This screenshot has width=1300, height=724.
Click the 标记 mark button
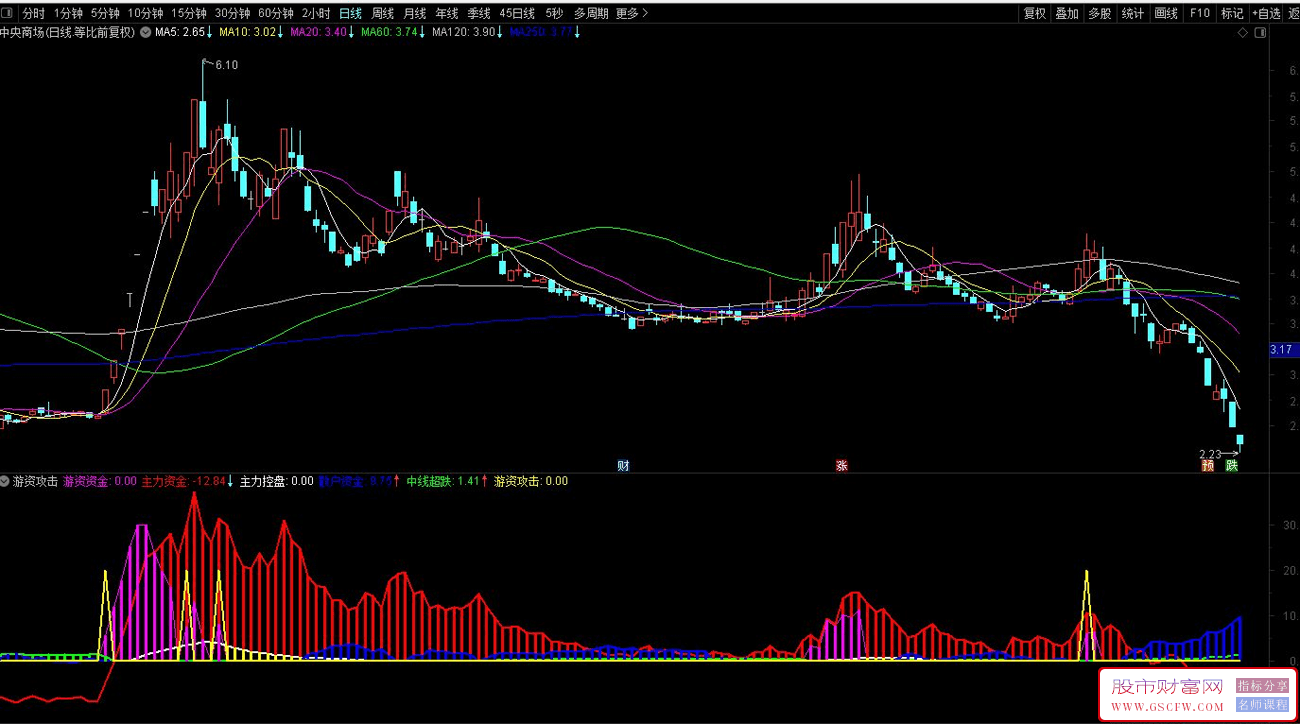coord(1232,13)
